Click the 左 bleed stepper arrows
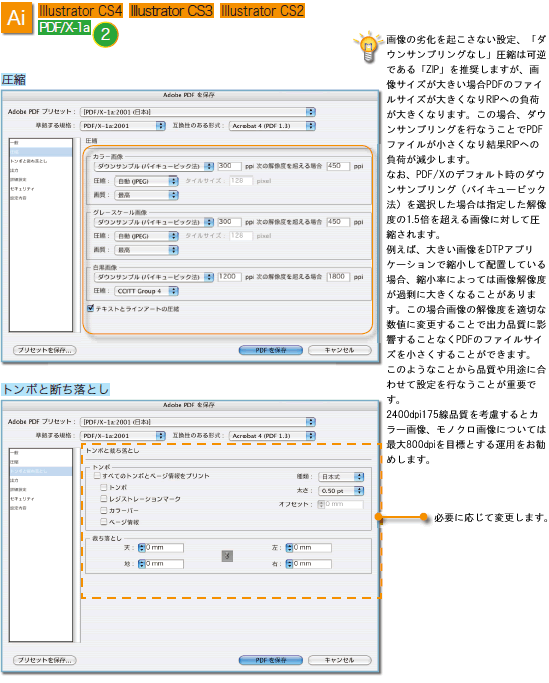 click(x=289, y=548)
